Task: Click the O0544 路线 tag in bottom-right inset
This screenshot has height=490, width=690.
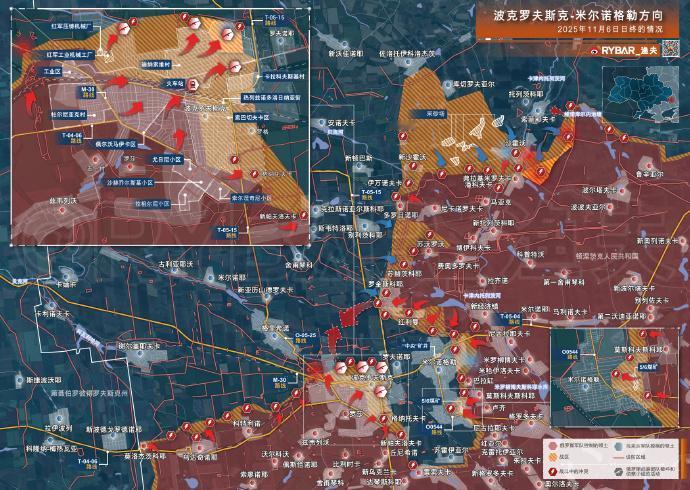Action: click(569, 355)
